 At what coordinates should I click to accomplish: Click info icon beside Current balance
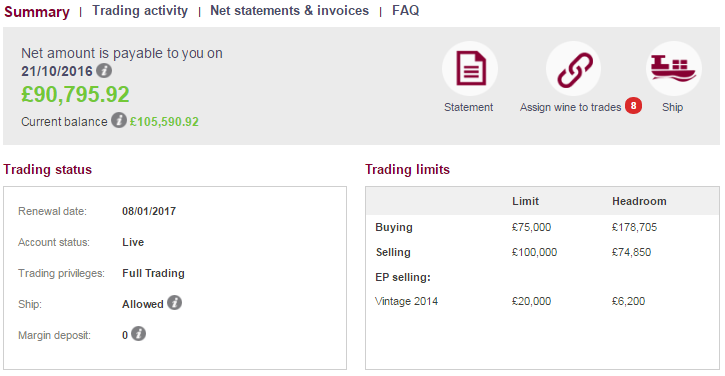pyautogui.click(x=119, y=121)
